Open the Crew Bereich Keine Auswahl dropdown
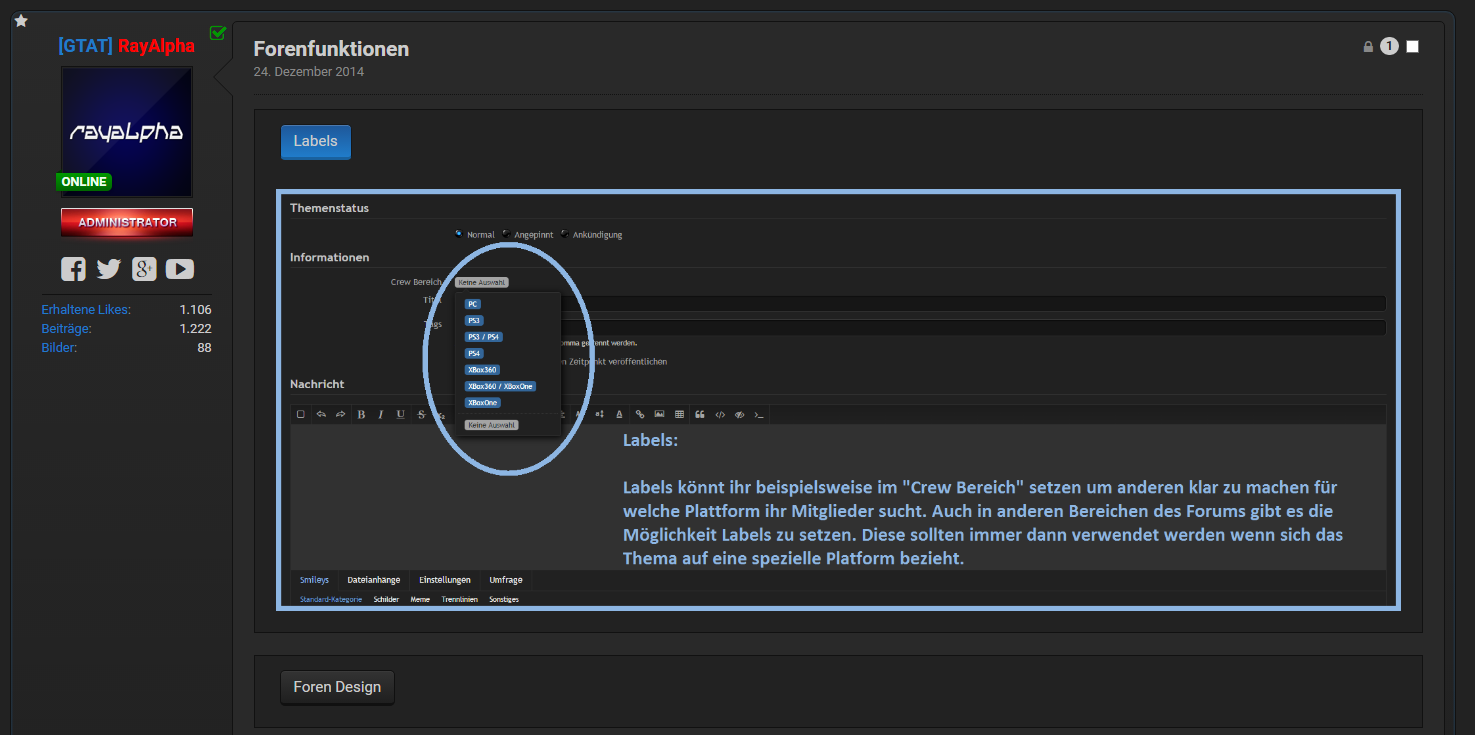Screen dimensions: 1475x735 [481, 282]
